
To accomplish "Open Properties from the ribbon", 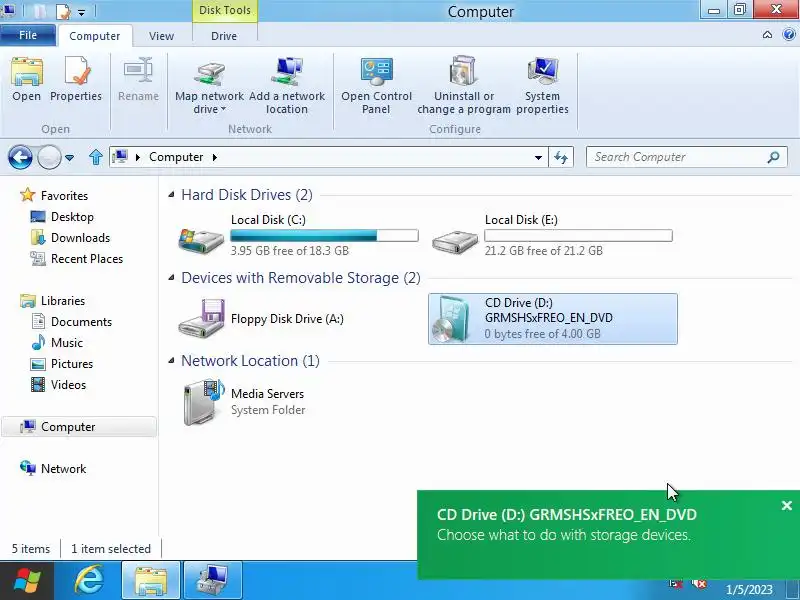I will point(76,80).
